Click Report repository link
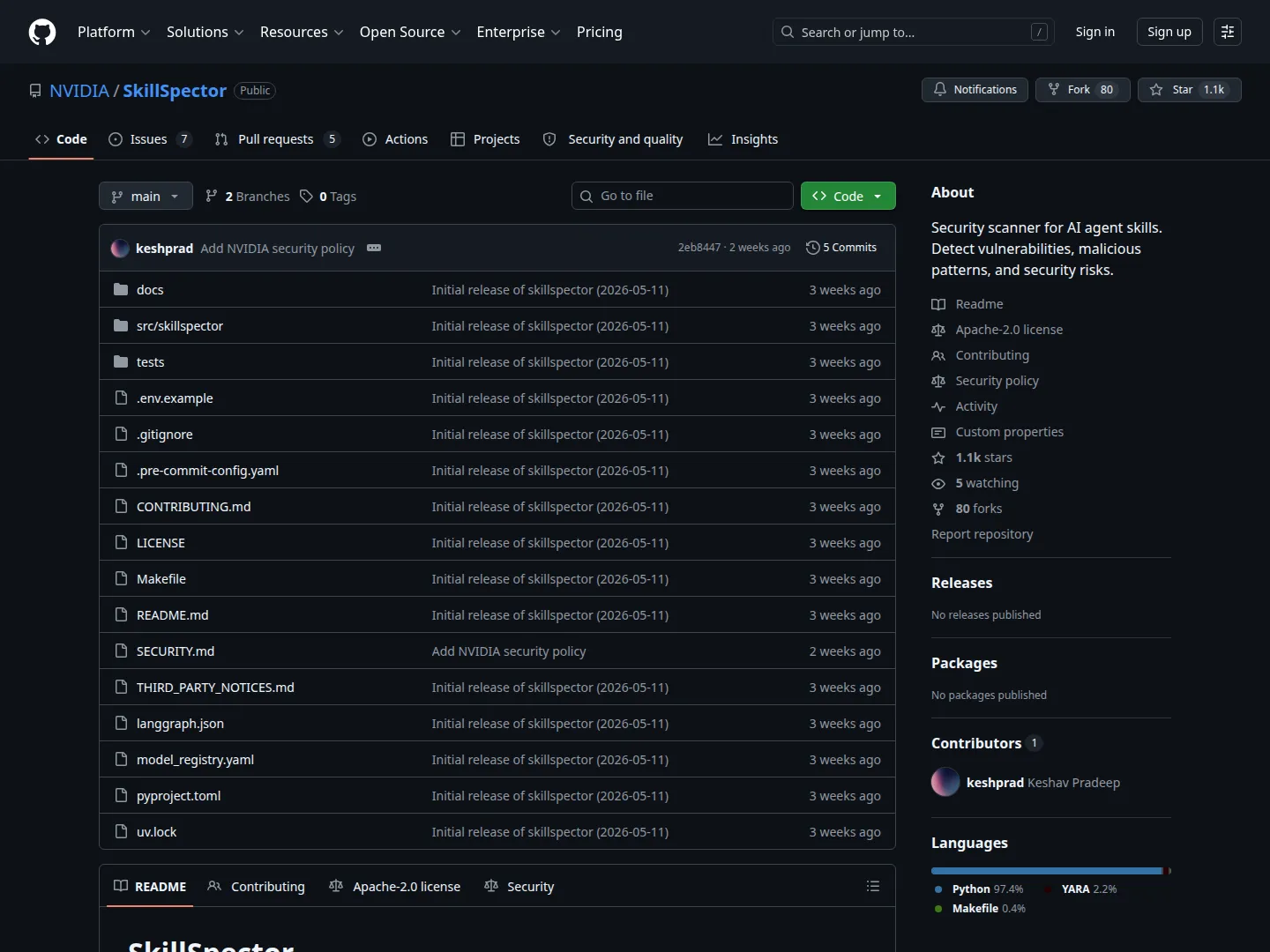The width and height of the screenshot is (1270, 952). click(982, 534)
